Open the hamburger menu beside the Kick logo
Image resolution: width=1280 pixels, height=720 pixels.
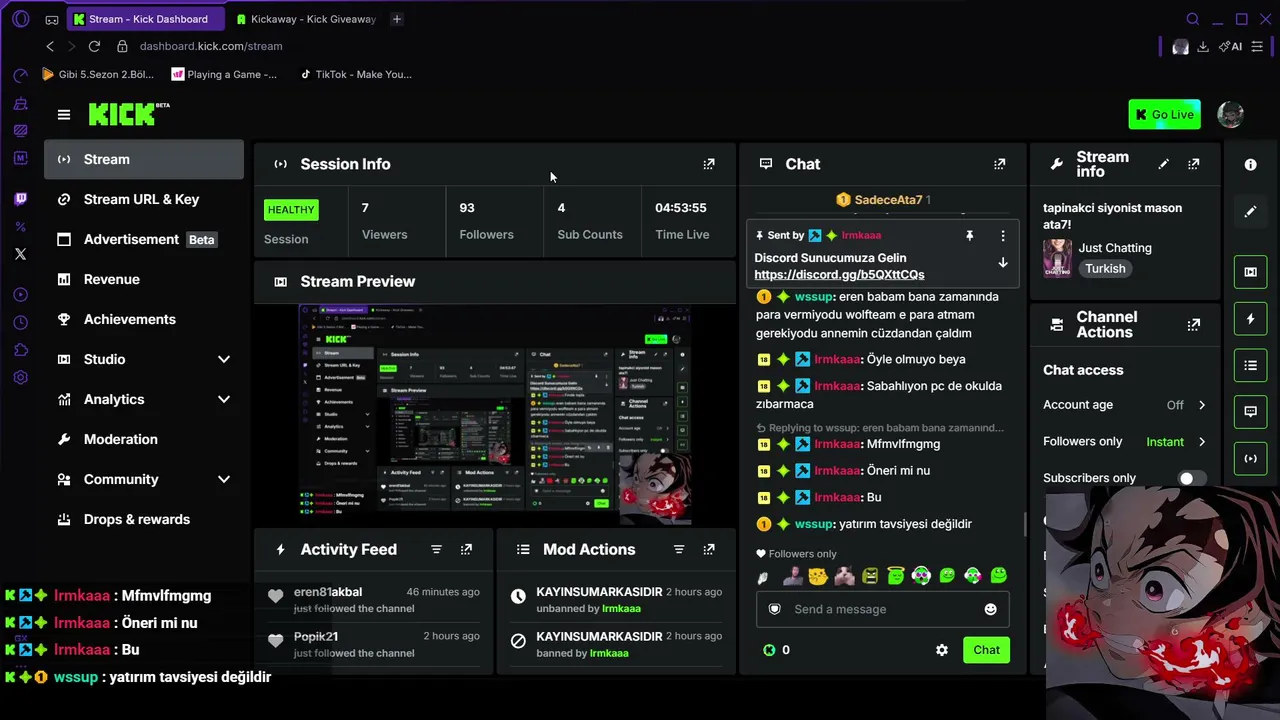64,115
